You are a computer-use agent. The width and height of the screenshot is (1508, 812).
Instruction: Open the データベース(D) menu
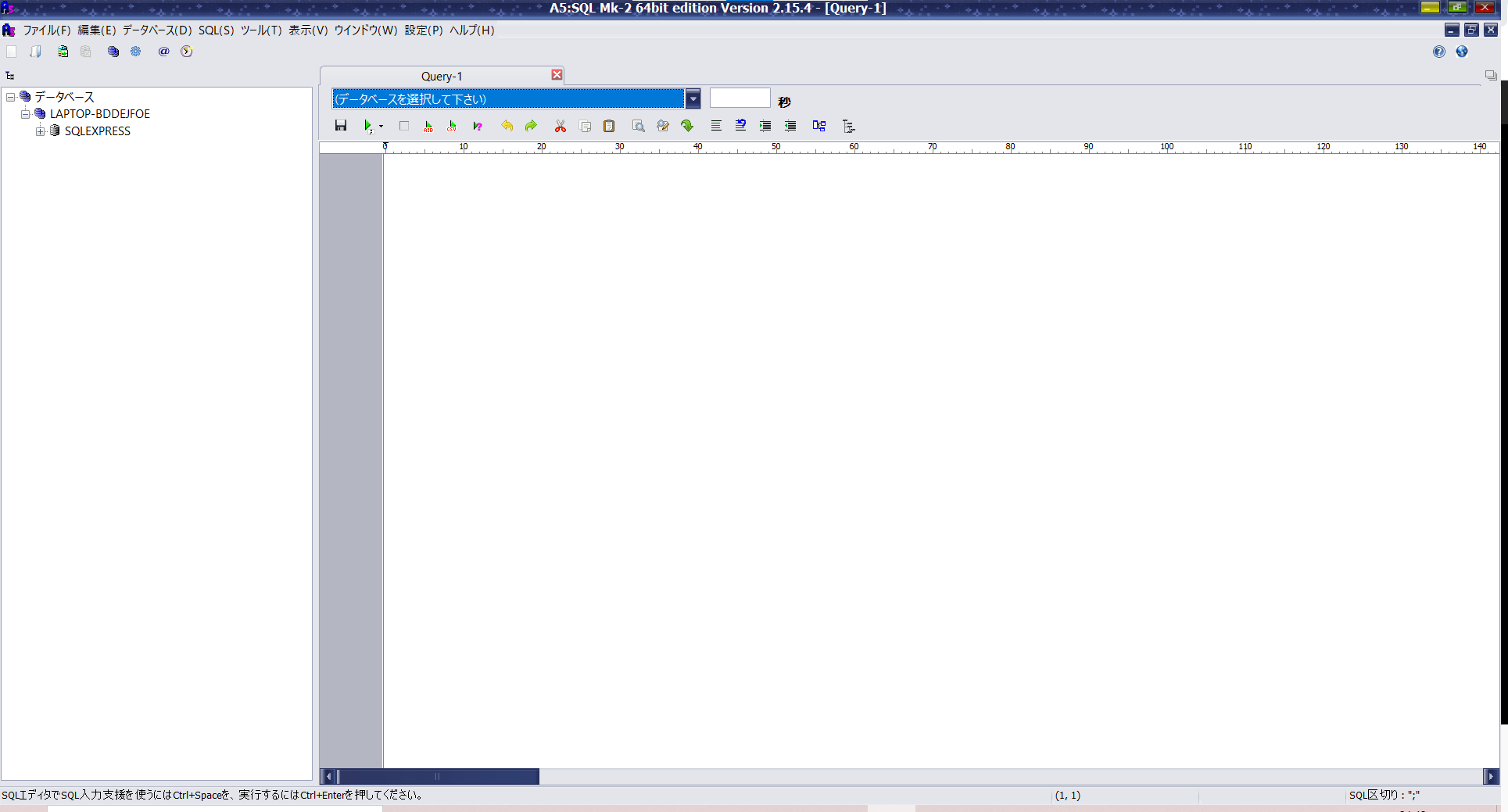coord(157,30)
